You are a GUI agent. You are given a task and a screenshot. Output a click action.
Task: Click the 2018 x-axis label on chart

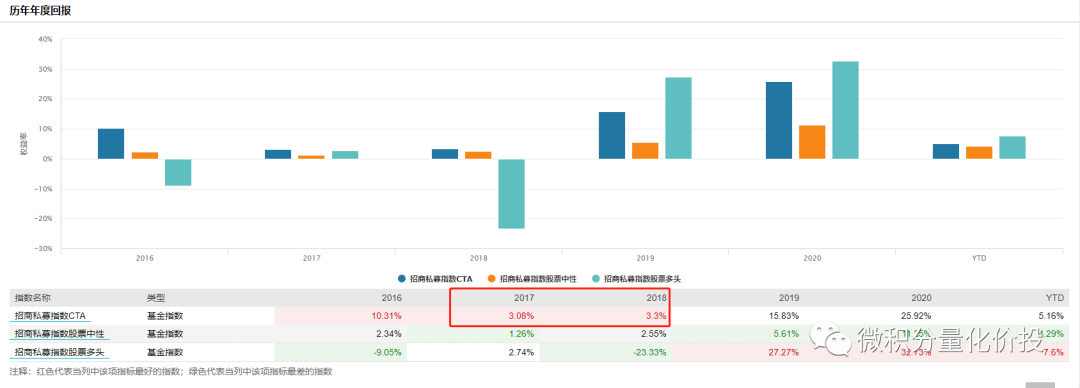pos(478,258)
